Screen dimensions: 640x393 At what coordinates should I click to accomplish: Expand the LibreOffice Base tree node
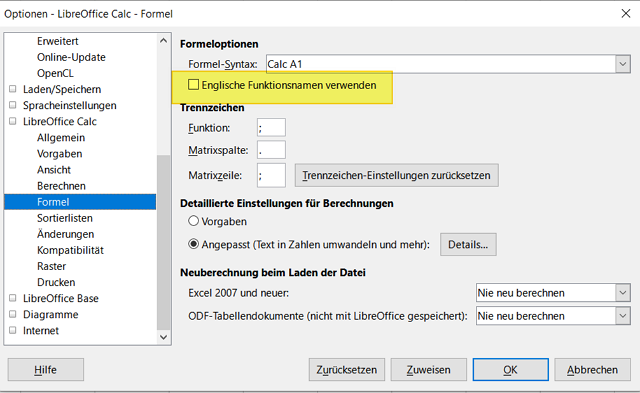pyautogui.click(x=13, y=298)
